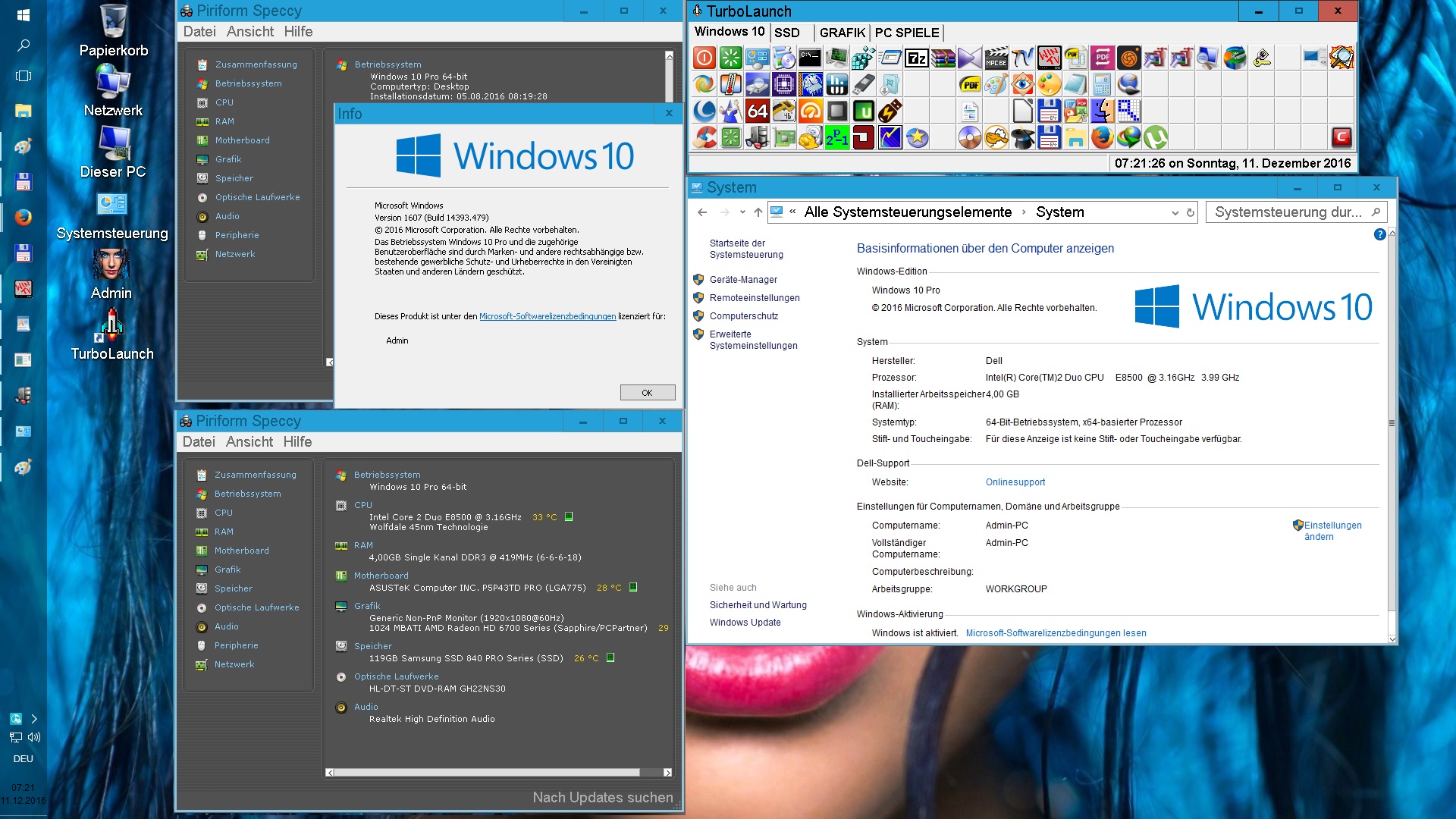The width and height of the screenshot is (1456, 819).
Task: Click the calculator icon in TurboLaunch
Action: 1102,84
